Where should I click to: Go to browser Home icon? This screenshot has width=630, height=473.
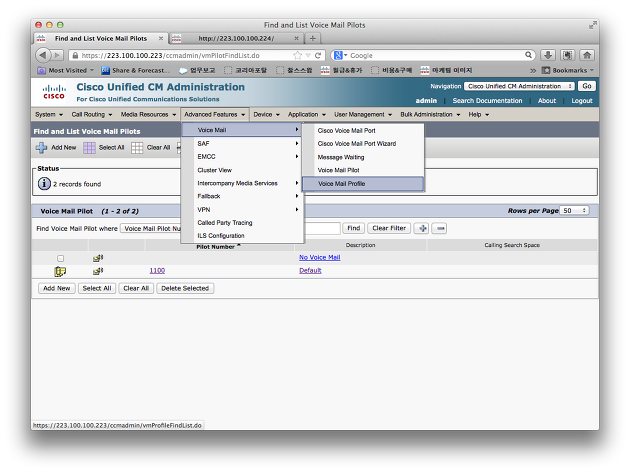(x=587, y=55)
